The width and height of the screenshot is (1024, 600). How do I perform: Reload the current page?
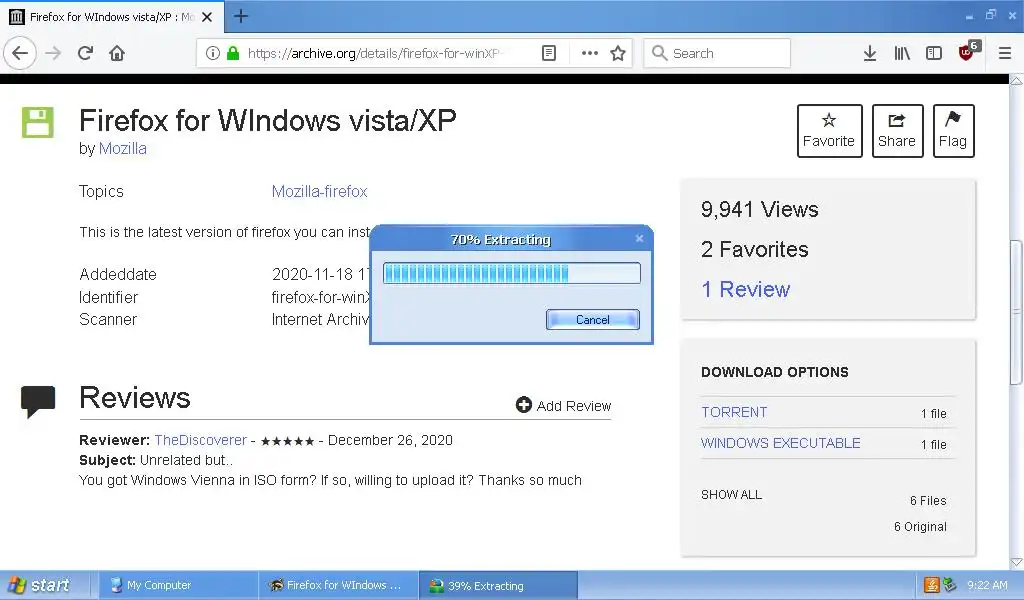[x=85, y=53]
